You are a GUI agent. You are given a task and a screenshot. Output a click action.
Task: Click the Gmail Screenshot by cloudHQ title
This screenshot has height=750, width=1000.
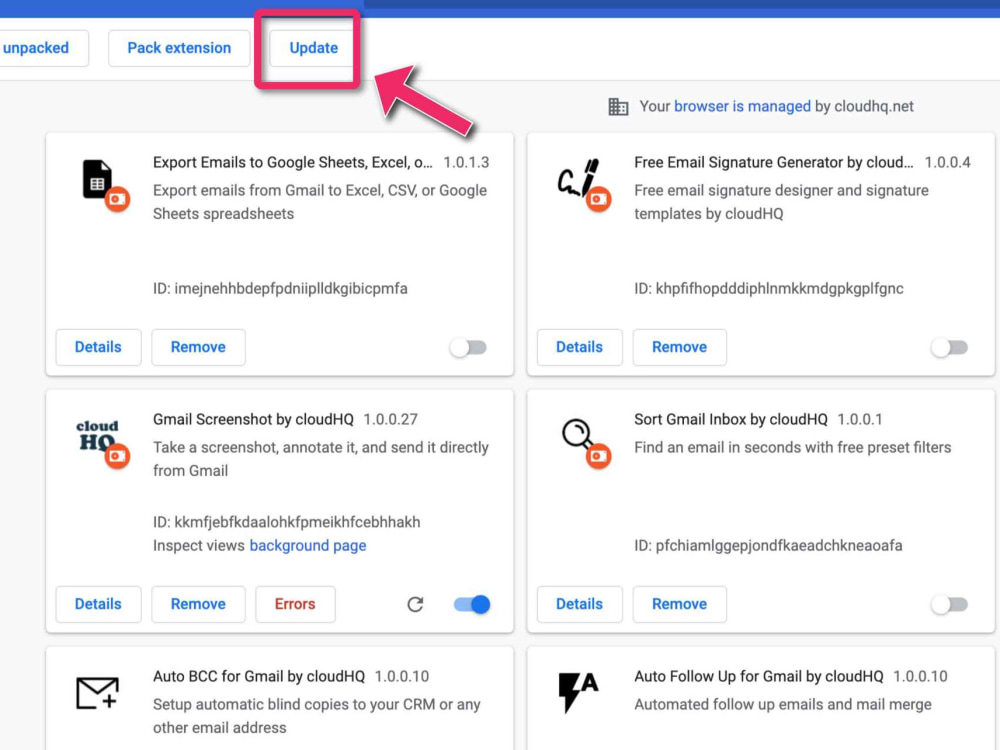click(x=253, y=419)
